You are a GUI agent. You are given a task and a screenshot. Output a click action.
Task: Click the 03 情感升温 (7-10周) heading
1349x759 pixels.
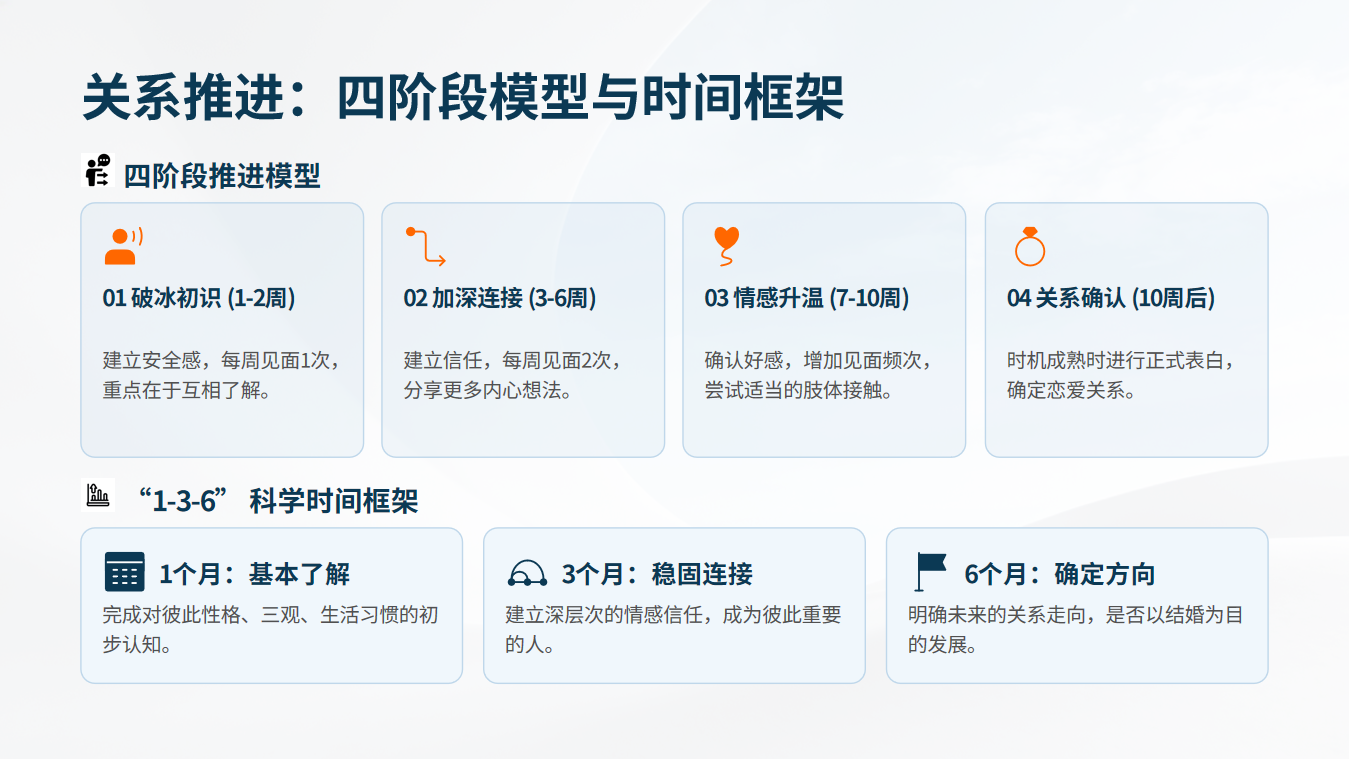coord(807,298)
